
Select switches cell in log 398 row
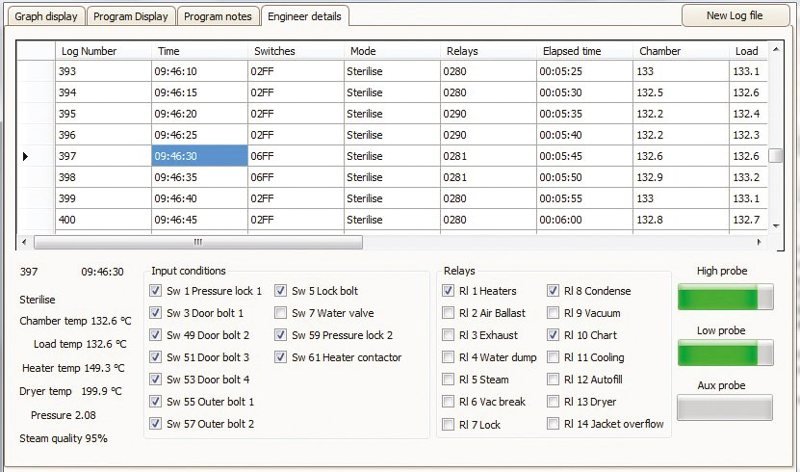click(x=296, y=177)
